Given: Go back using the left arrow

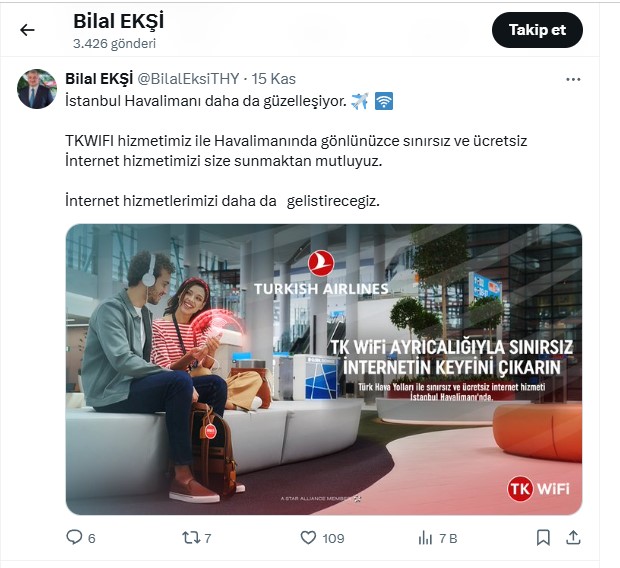Looking at the screenshot, I should 27,30.
